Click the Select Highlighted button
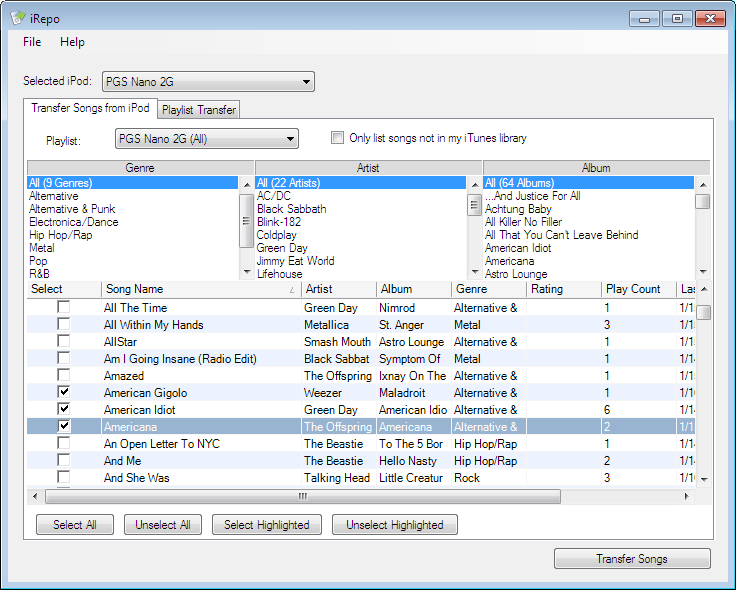The image size is (736, 590). [267, 525]
